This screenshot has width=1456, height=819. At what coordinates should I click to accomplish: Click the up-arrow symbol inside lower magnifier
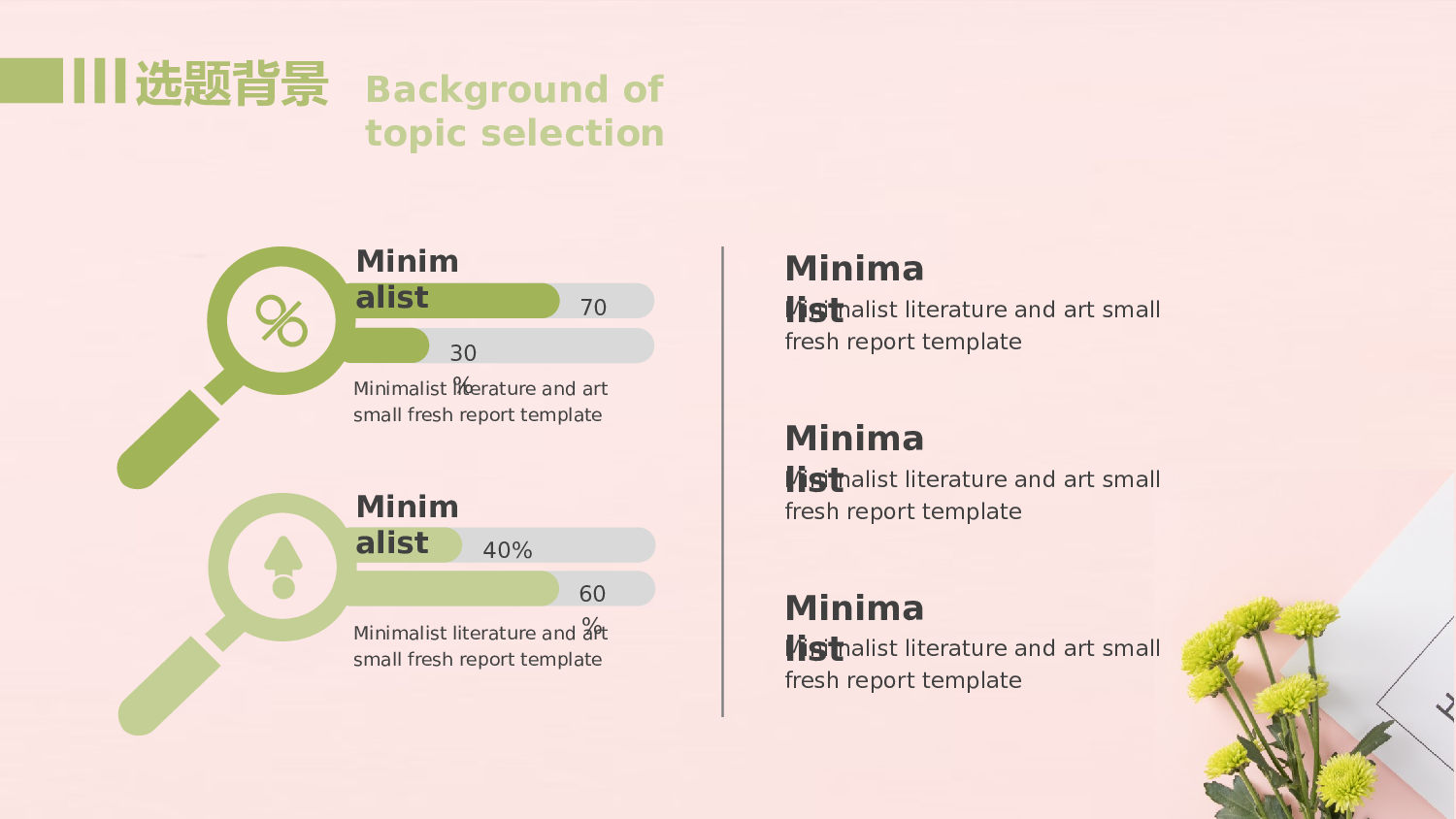[x=283, y=568]
